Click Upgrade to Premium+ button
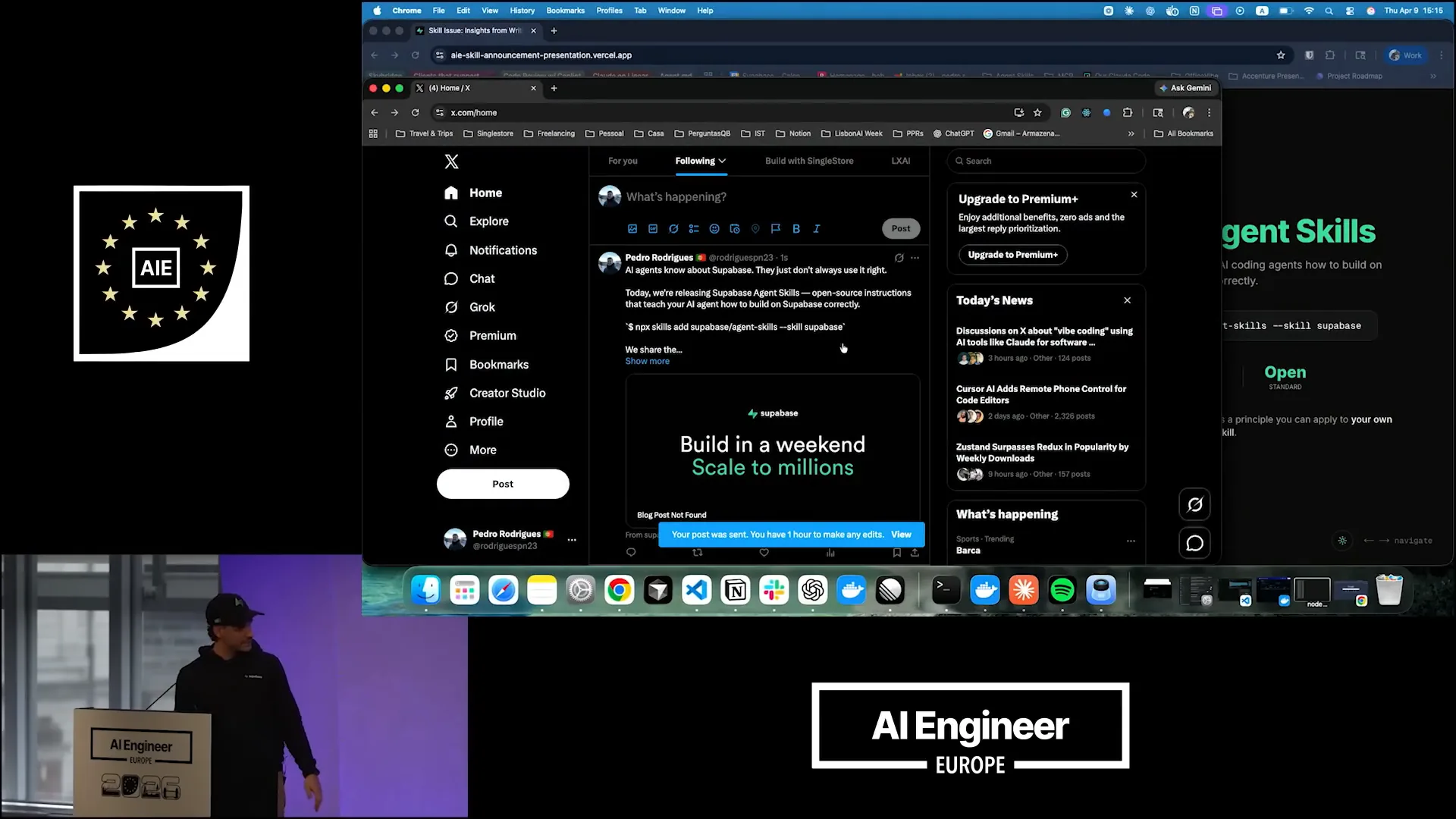The width and height of the screenshot is (1456, 819). coord(1012,255)
